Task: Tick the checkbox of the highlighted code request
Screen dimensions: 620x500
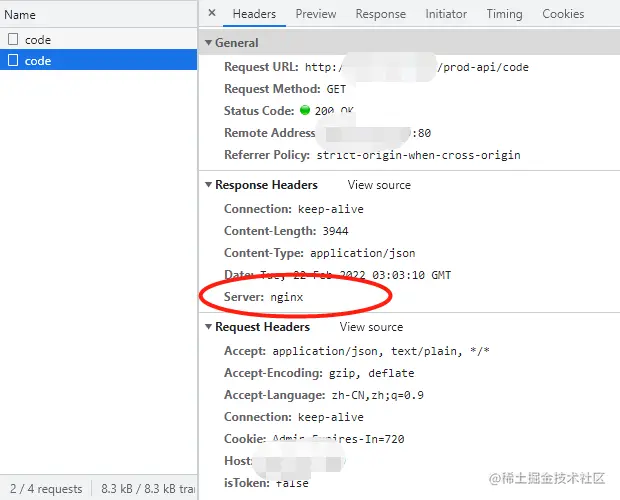Action: coord(13,60)
